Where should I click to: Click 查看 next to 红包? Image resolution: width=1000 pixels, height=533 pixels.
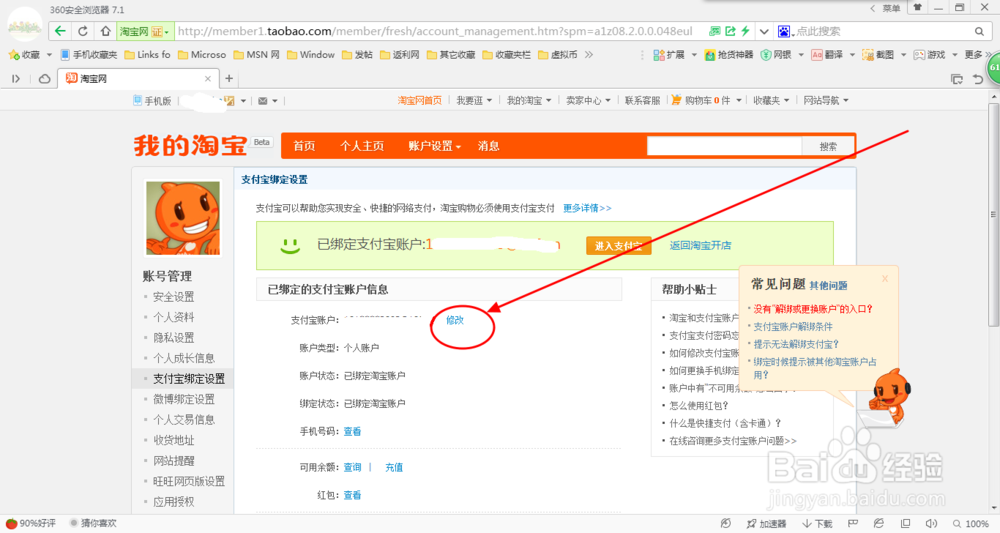352,495
